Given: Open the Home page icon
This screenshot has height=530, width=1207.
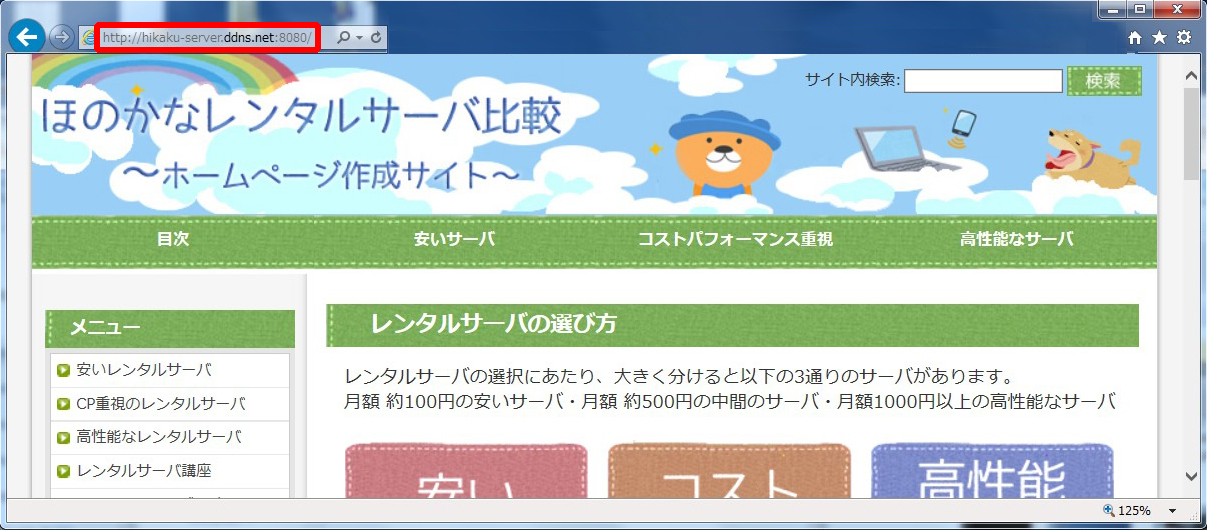Looking at the screenshot, I should coord(1134,37).
